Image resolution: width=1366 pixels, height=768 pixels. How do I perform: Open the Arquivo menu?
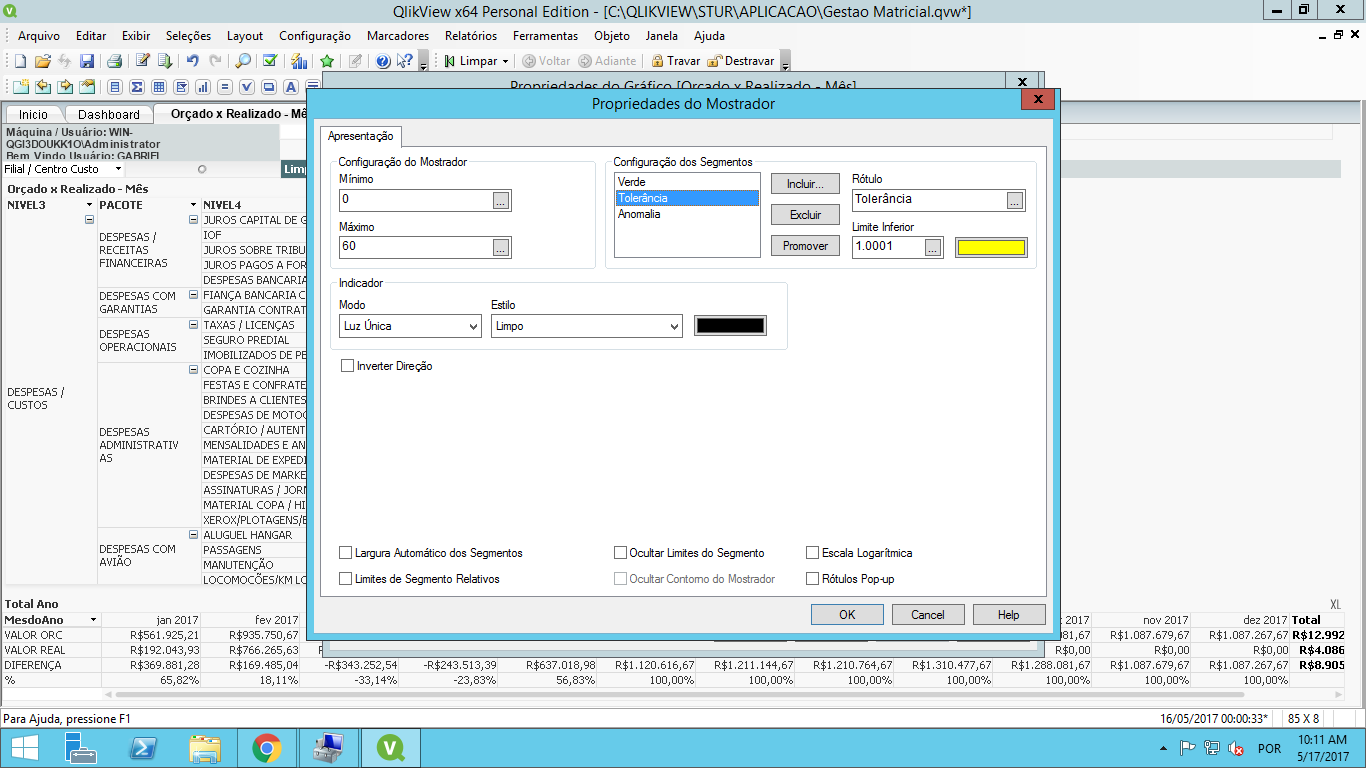click(x=39, y=35)
